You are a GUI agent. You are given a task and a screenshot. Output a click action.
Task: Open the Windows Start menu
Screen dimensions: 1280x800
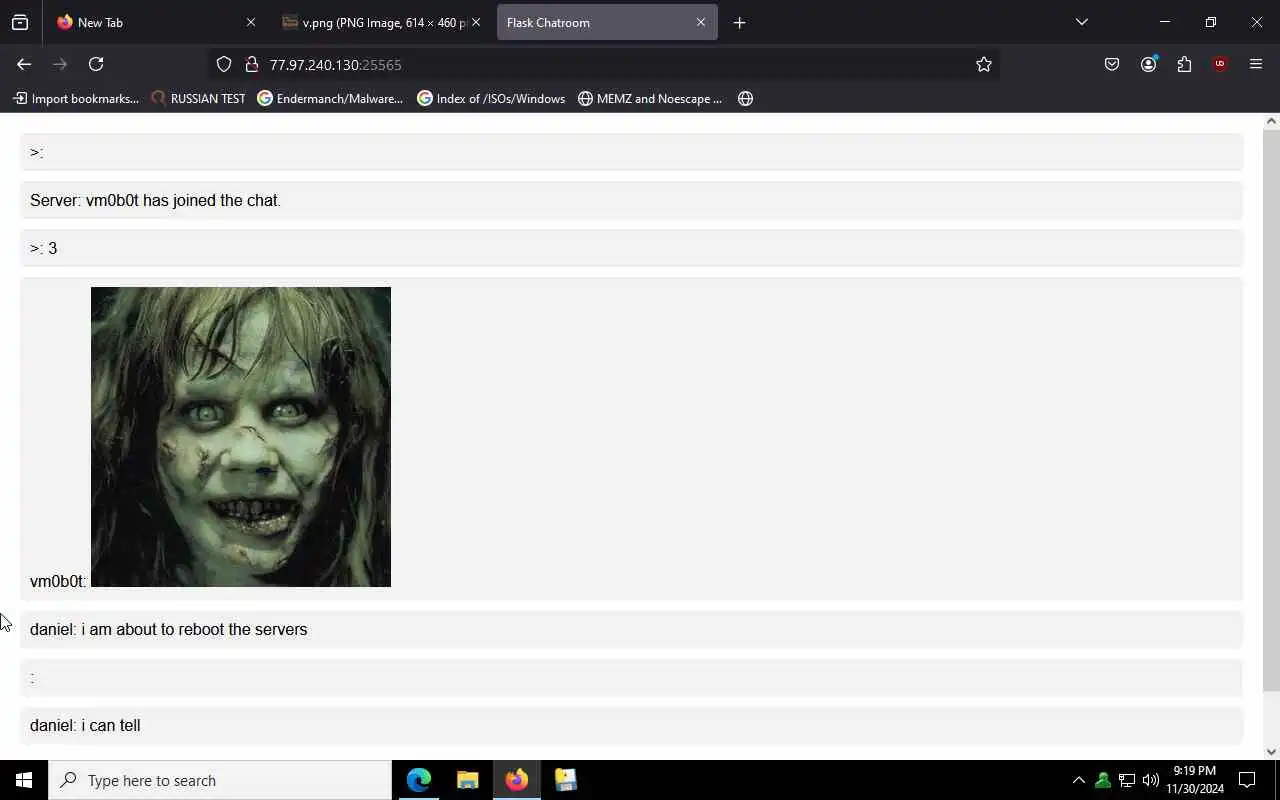[24, 780]
